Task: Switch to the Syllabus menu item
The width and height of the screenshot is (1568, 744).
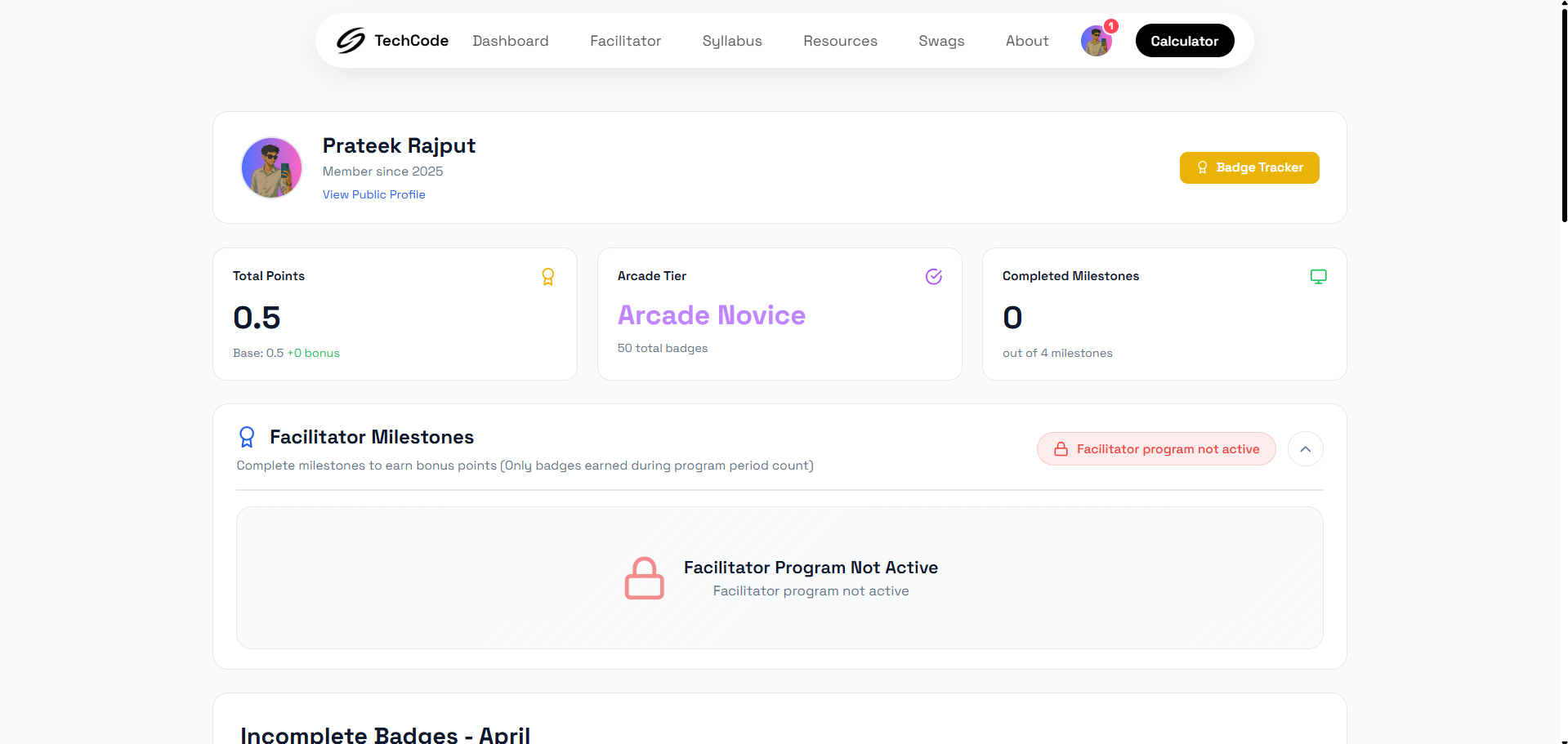Action: point(731,40)
